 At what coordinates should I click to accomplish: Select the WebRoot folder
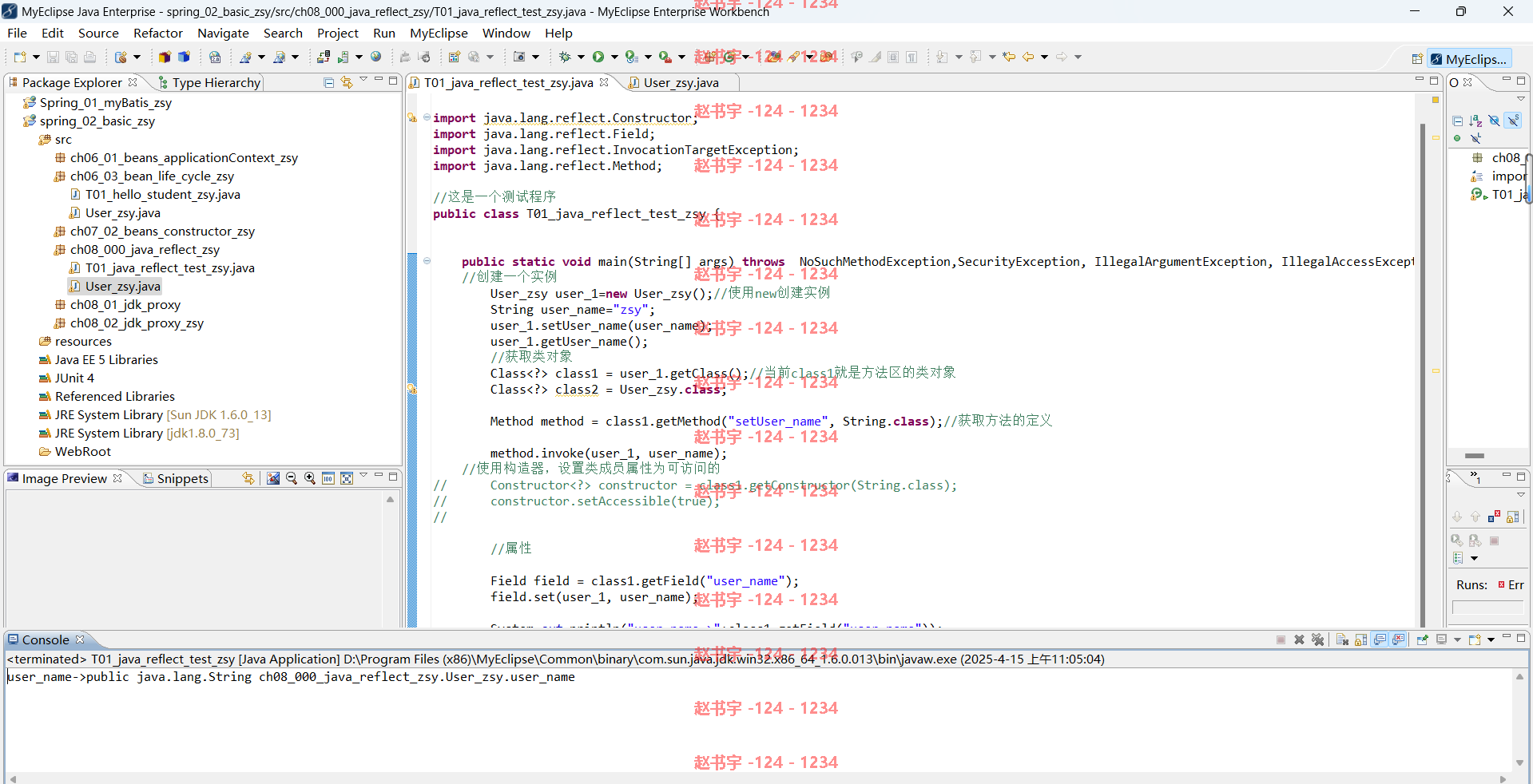pyautogui.click(x=75, y=451)
